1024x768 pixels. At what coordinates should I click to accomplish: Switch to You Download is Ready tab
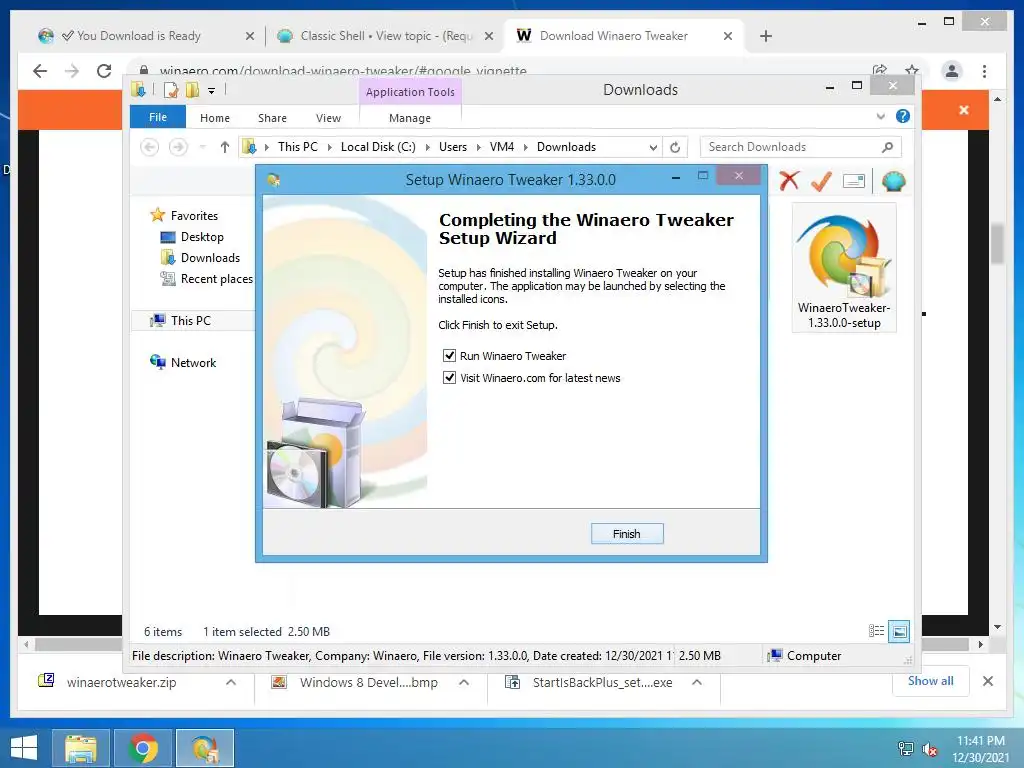[138, 36]
